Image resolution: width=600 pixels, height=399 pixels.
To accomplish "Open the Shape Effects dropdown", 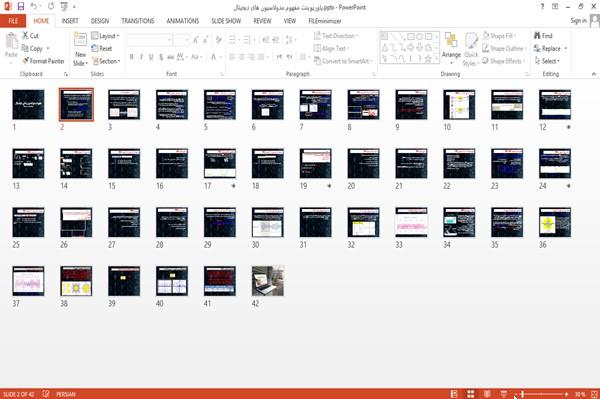I will (504, 61).
